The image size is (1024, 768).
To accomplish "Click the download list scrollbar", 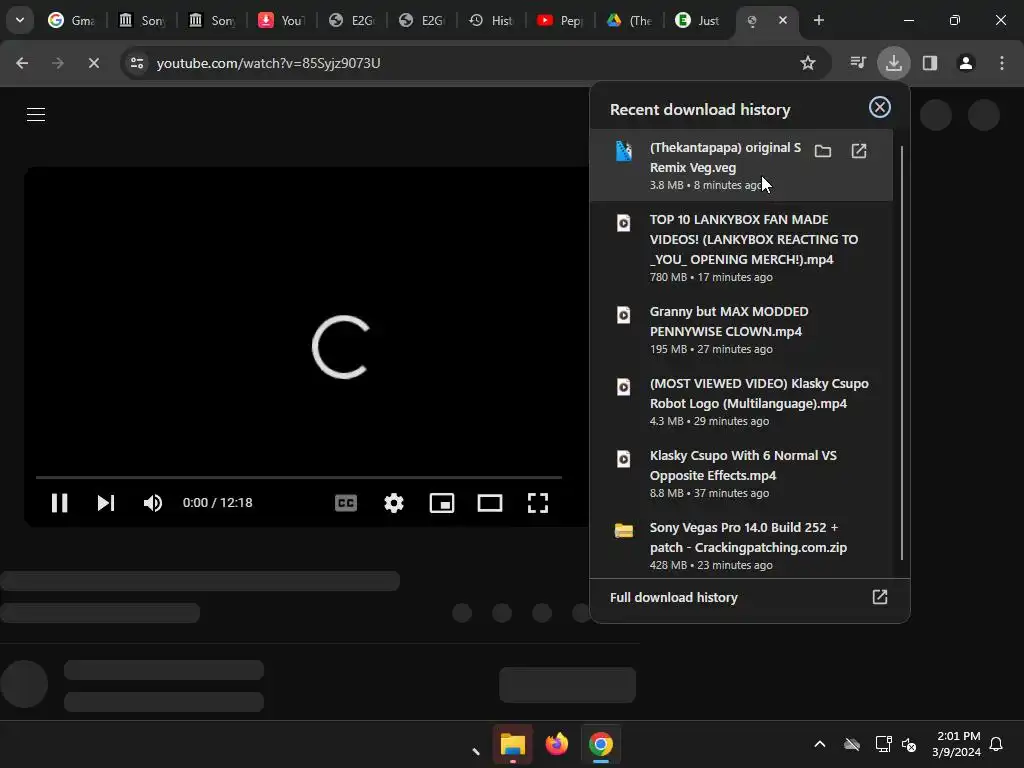I will point(902,353).
